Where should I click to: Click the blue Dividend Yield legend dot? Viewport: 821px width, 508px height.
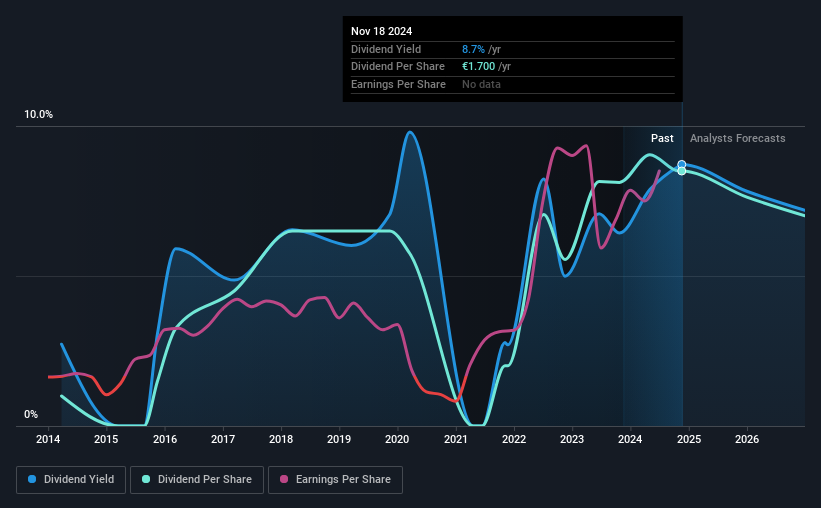coord(32,479)
